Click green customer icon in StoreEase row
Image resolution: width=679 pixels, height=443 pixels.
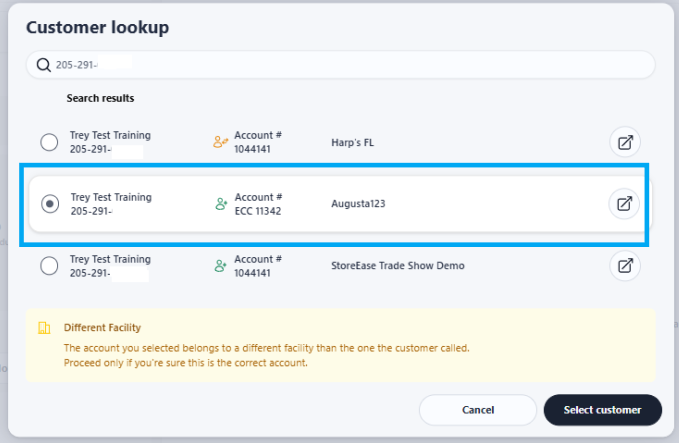pyautogui.click(x=220, y=265)
